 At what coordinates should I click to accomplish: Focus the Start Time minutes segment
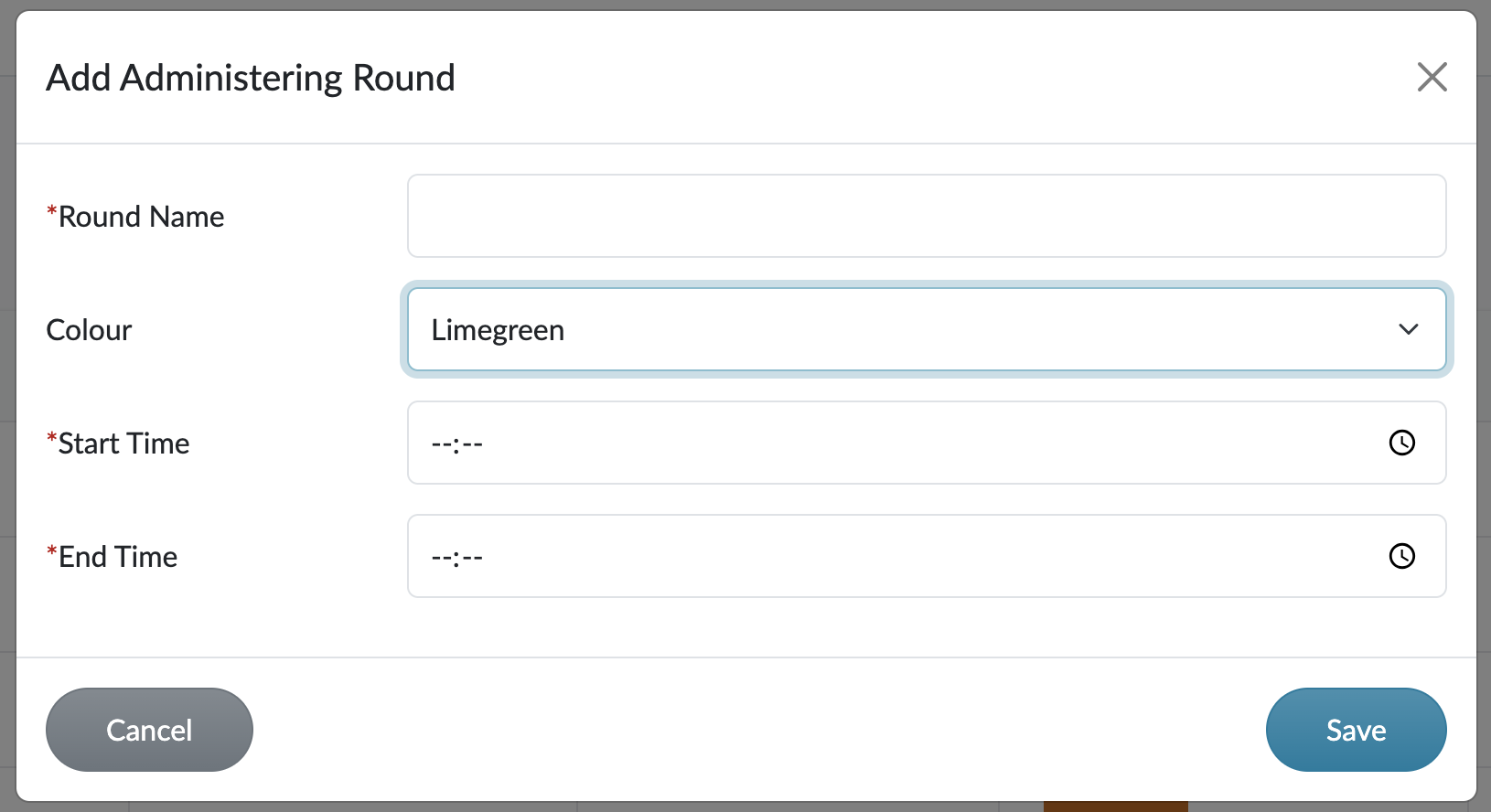472,444
